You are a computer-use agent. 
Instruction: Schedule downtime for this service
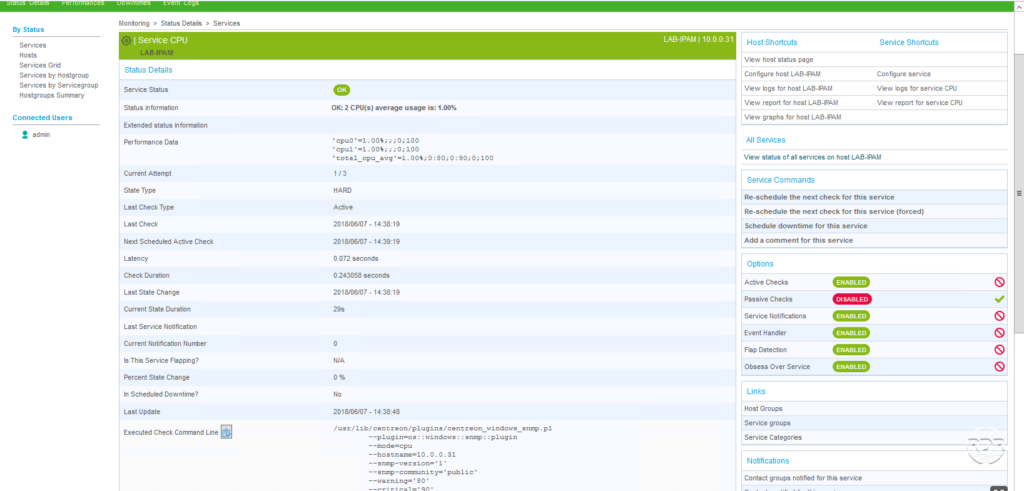(x=806, y=226)
